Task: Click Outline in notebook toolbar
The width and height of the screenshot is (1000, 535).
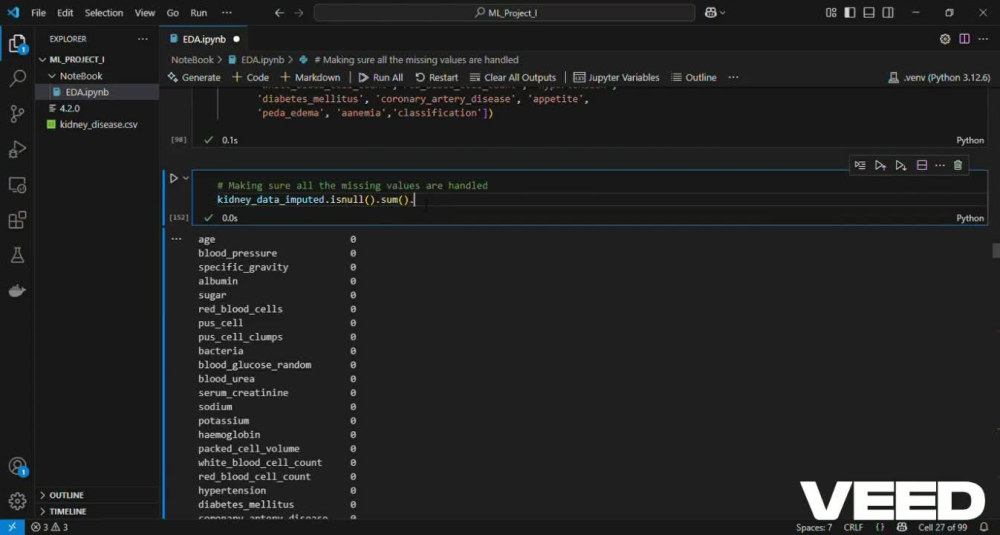Action: [x=694, y=77]
